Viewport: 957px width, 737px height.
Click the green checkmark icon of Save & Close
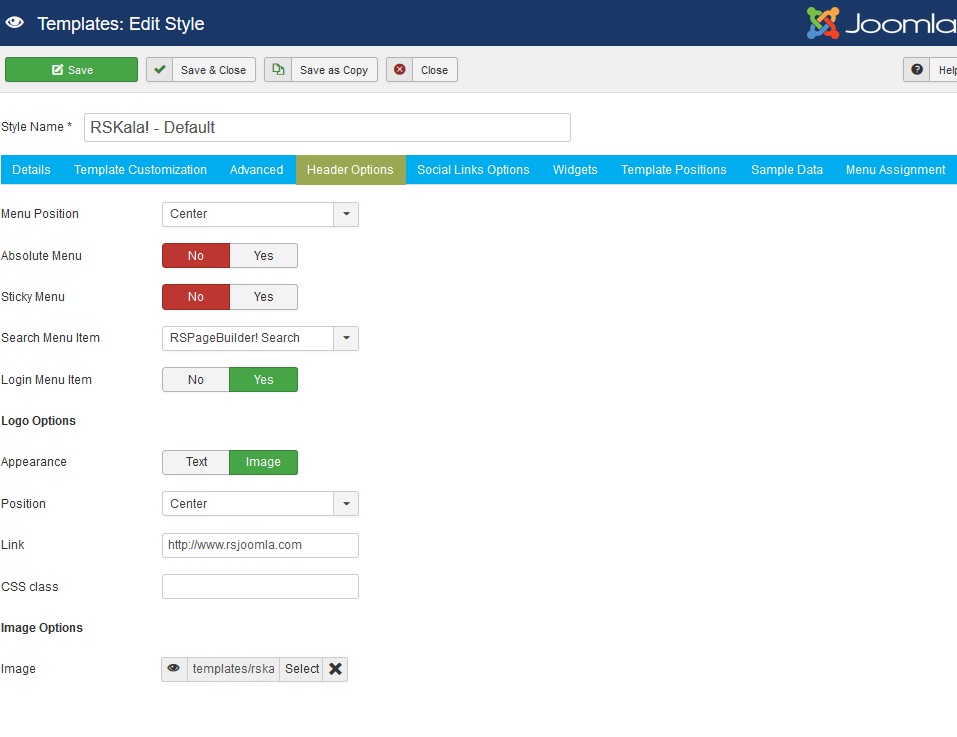tap(159, 70)
